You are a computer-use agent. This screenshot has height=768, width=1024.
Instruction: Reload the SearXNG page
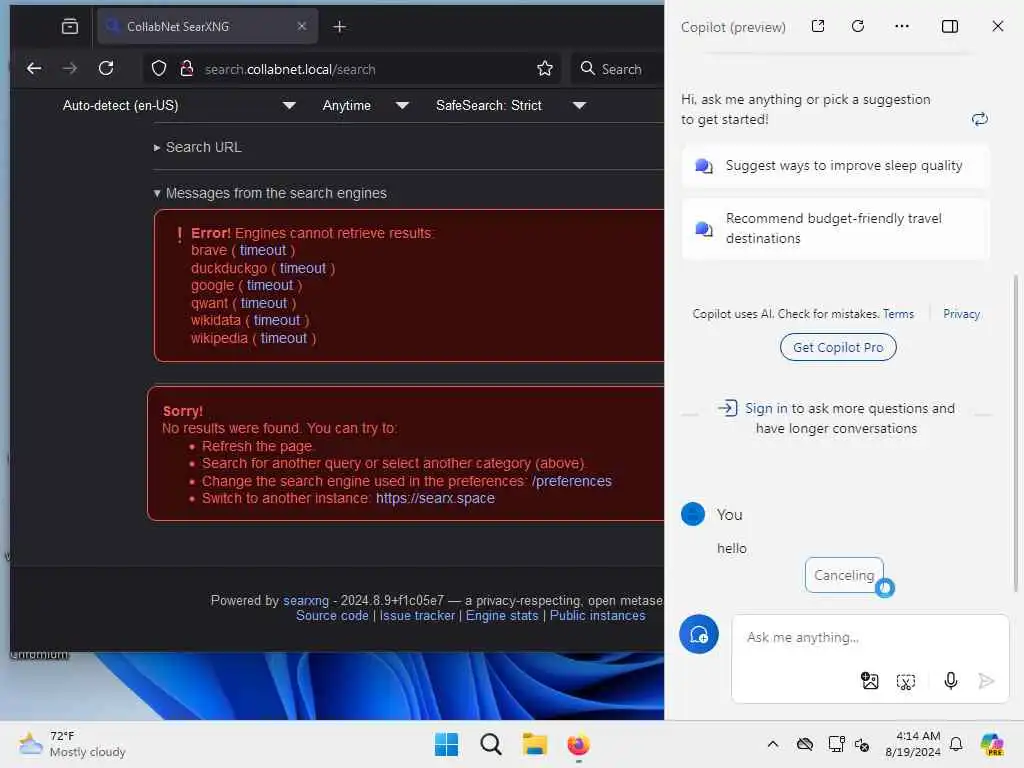point(106,69)
